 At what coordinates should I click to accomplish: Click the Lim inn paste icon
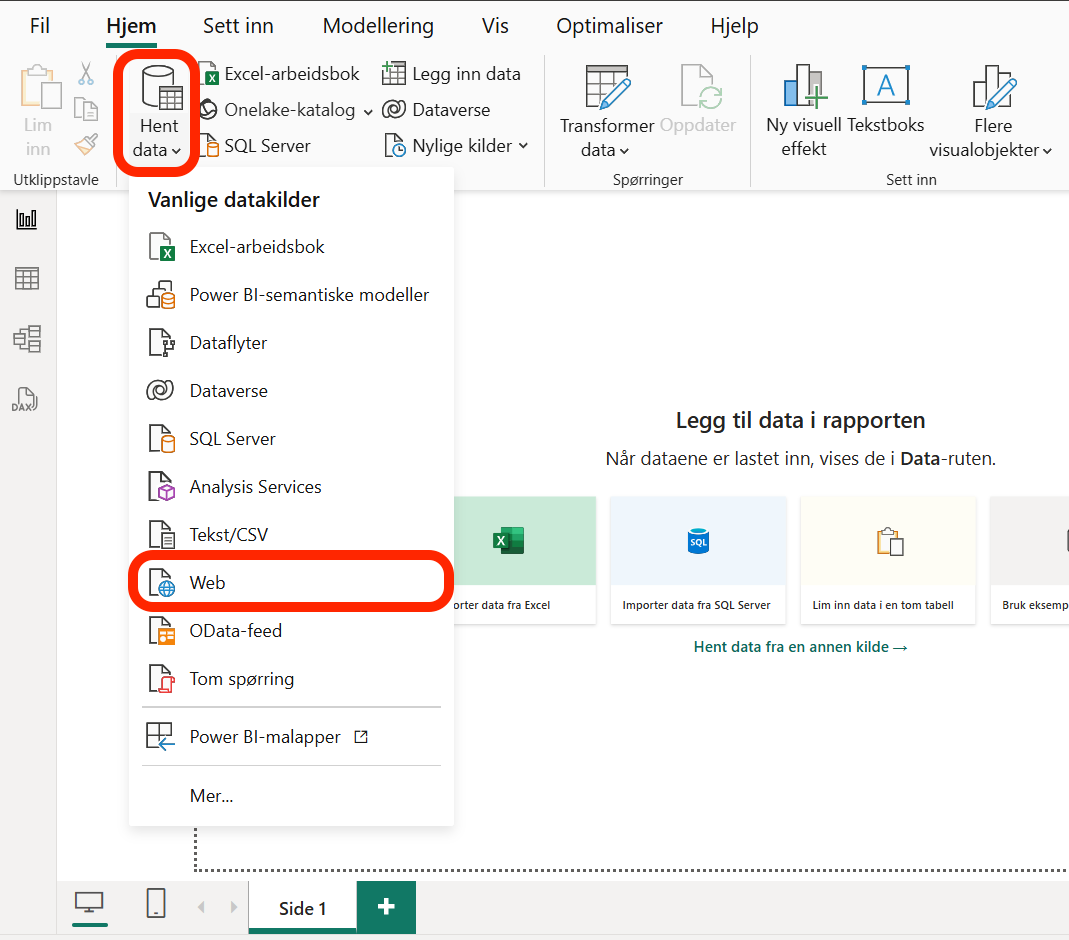point(40,87)
